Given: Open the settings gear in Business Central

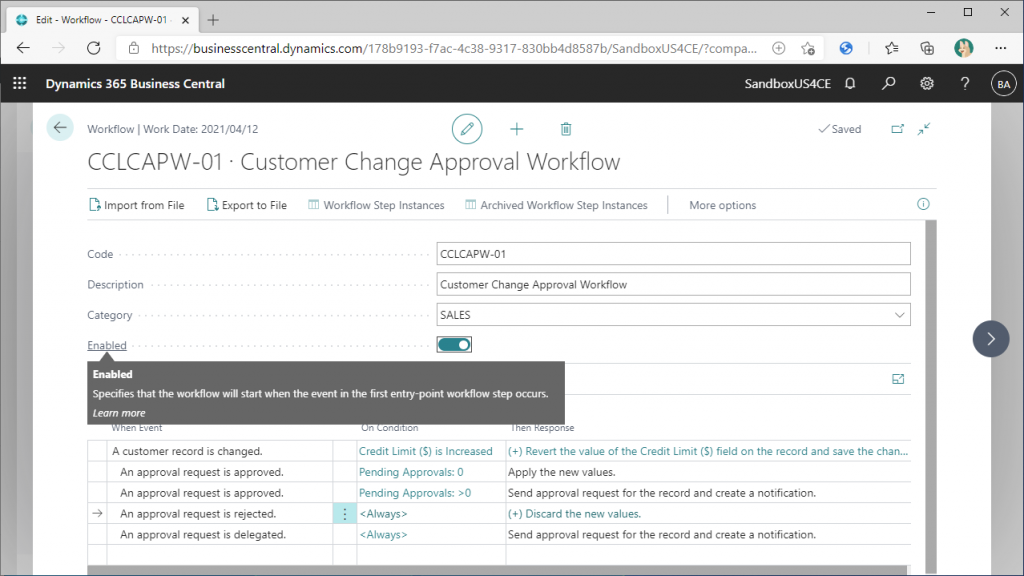Looking at the screenshot, I should click(927, 84).
